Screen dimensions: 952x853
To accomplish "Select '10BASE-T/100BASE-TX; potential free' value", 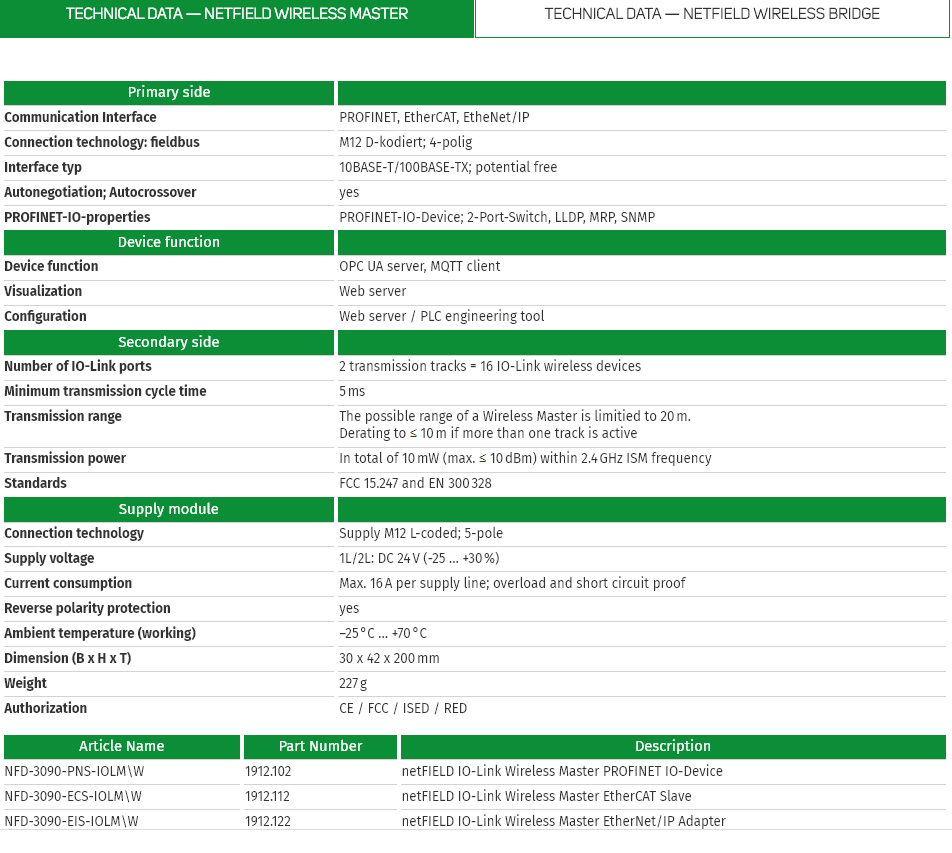I will [x=448, y=167].
